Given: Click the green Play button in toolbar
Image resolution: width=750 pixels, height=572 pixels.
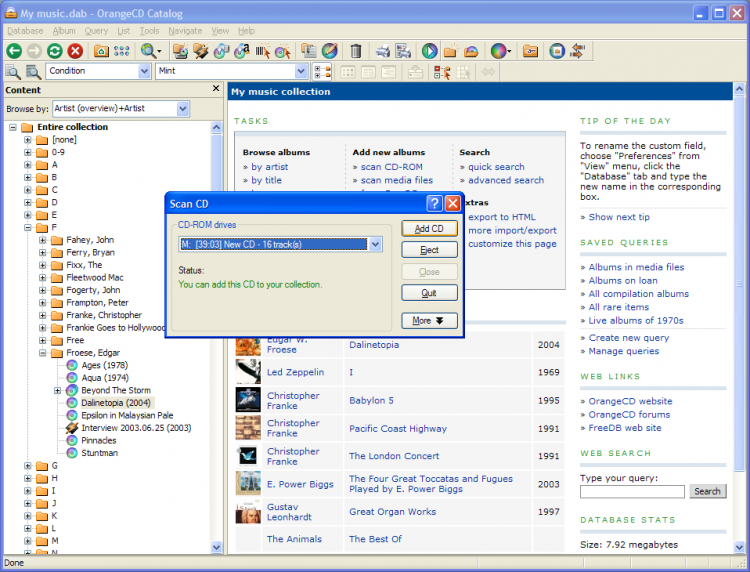Looking at the screenshot, I should [x=429, y=51].
